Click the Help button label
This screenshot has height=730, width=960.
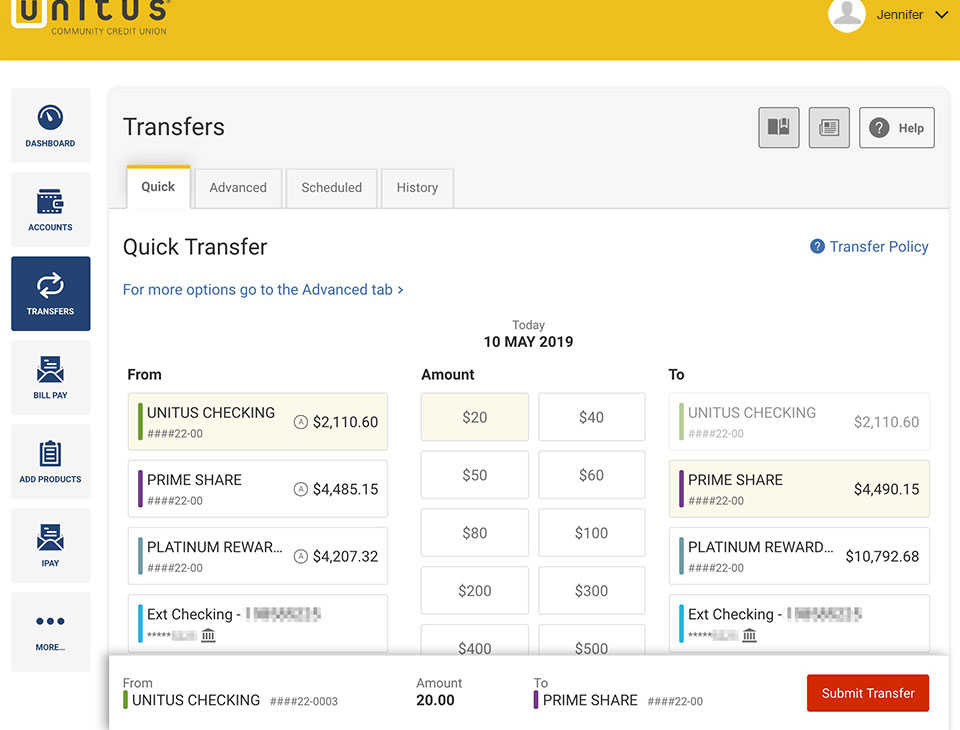(x=911, y=128)
